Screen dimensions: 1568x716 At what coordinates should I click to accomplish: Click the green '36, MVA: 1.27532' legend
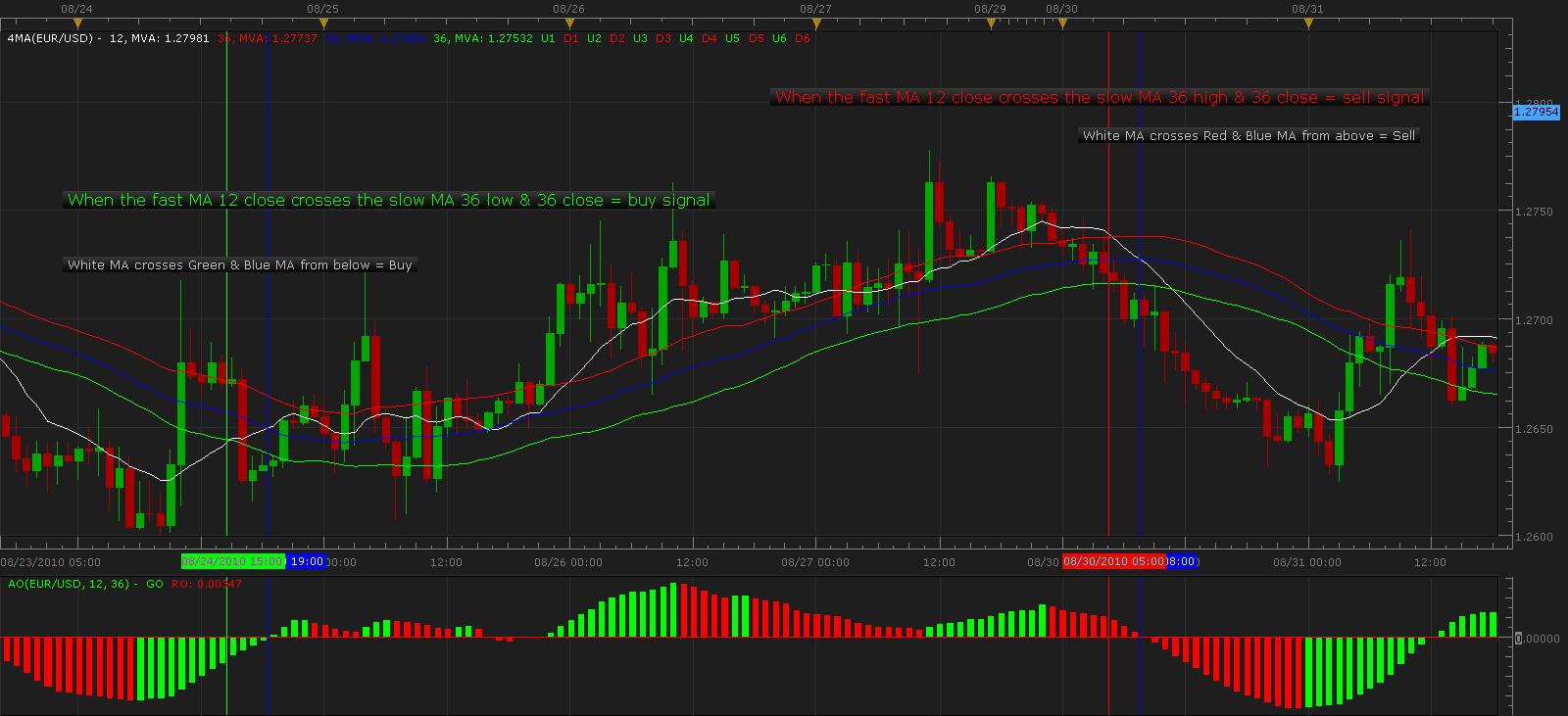(x=482, y=38)
